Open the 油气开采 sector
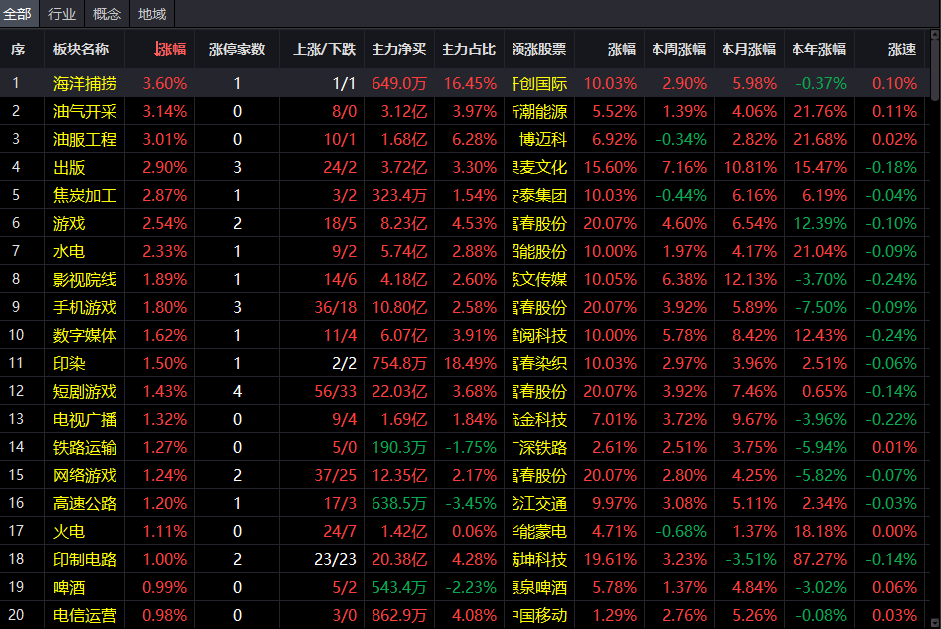 click(x=85, y=112)
